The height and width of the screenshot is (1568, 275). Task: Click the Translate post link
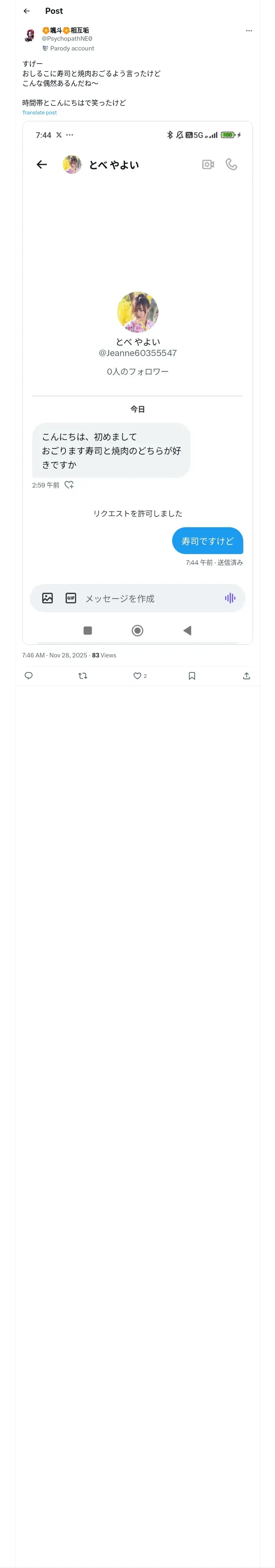(40, 113)
